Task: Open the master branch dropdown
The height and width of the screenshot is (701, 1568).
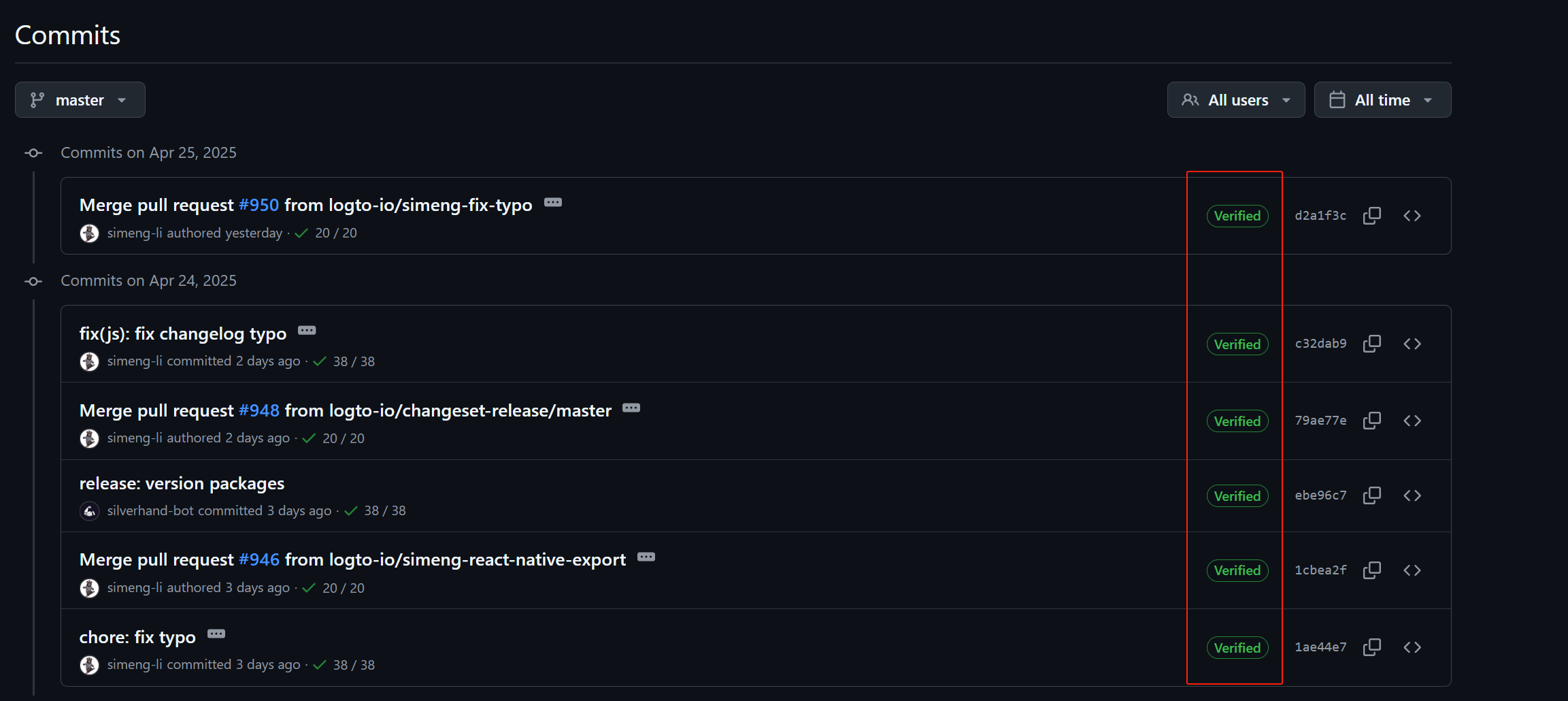Action: coord(80,100)
